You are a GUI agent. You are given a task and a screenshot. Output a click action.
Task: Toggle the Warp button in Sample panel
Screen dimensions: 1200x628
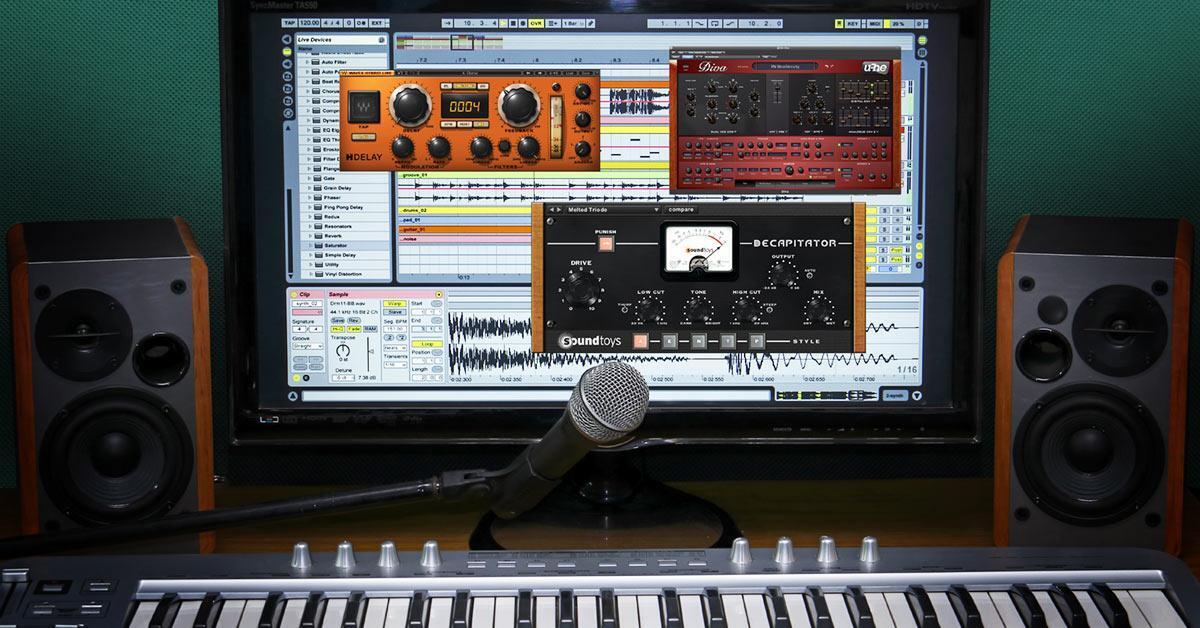pyautogui.click(x=395, y=302)
